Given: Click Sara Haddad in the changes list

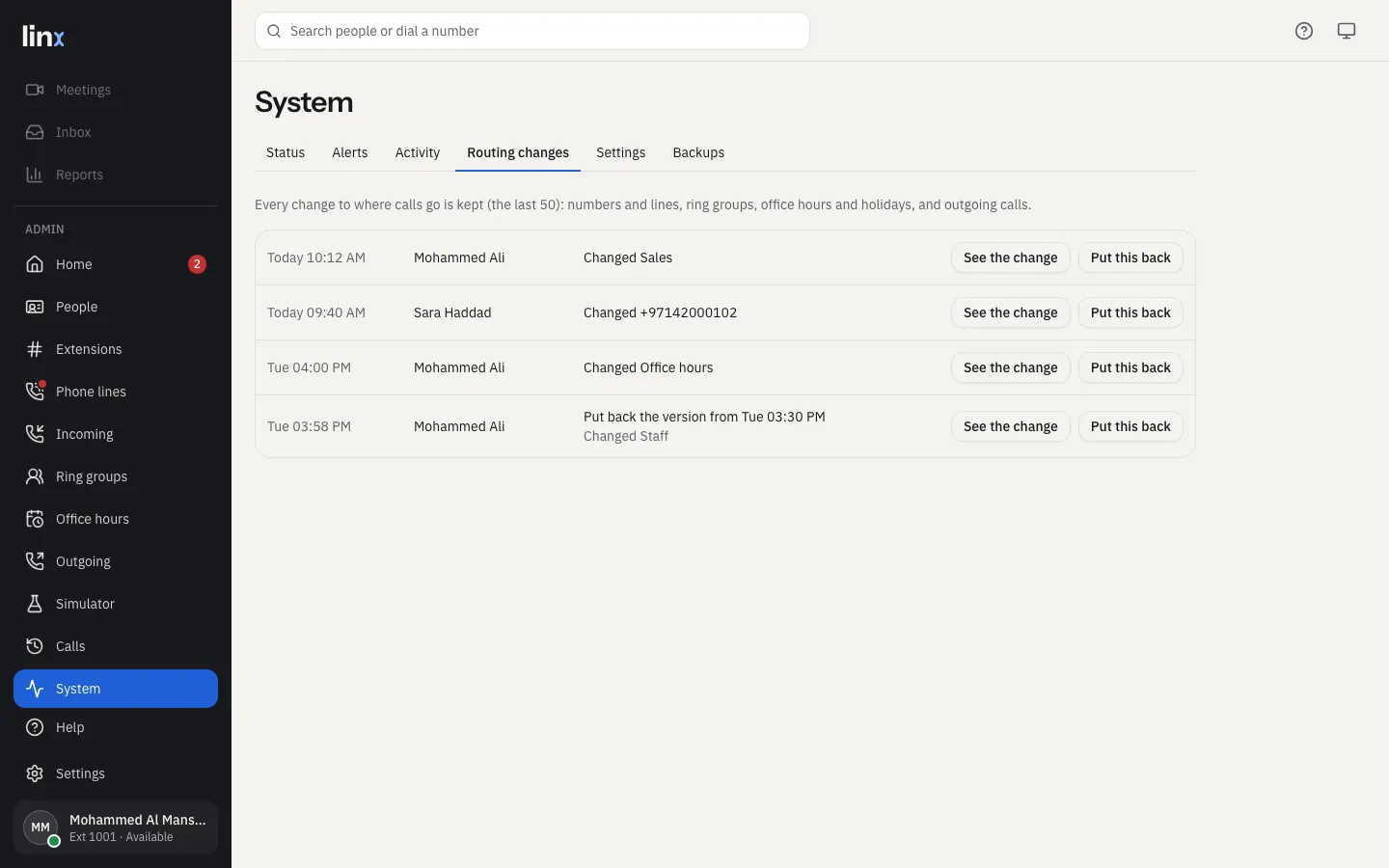Looking at the screenshot, I should [452, 312].
